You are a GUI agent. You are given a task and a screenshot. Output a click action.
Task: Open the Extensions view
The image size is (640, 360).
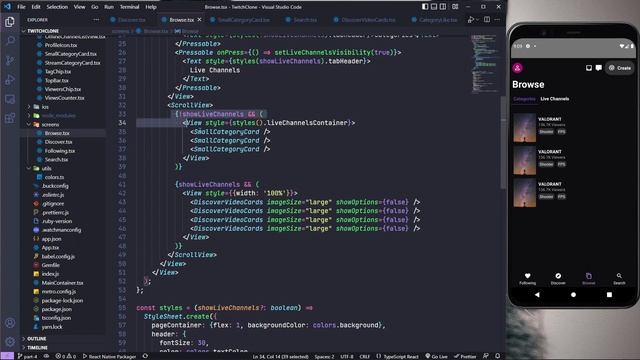[x=10, y=118]
